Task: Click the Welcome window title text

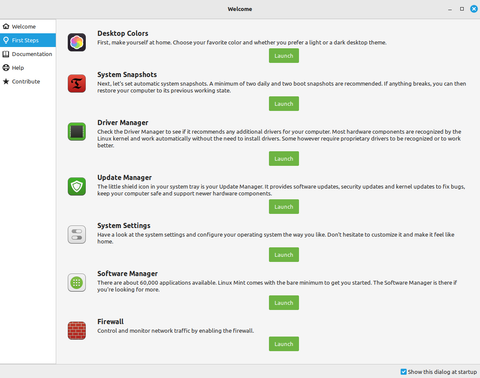Action: [240, 9]
